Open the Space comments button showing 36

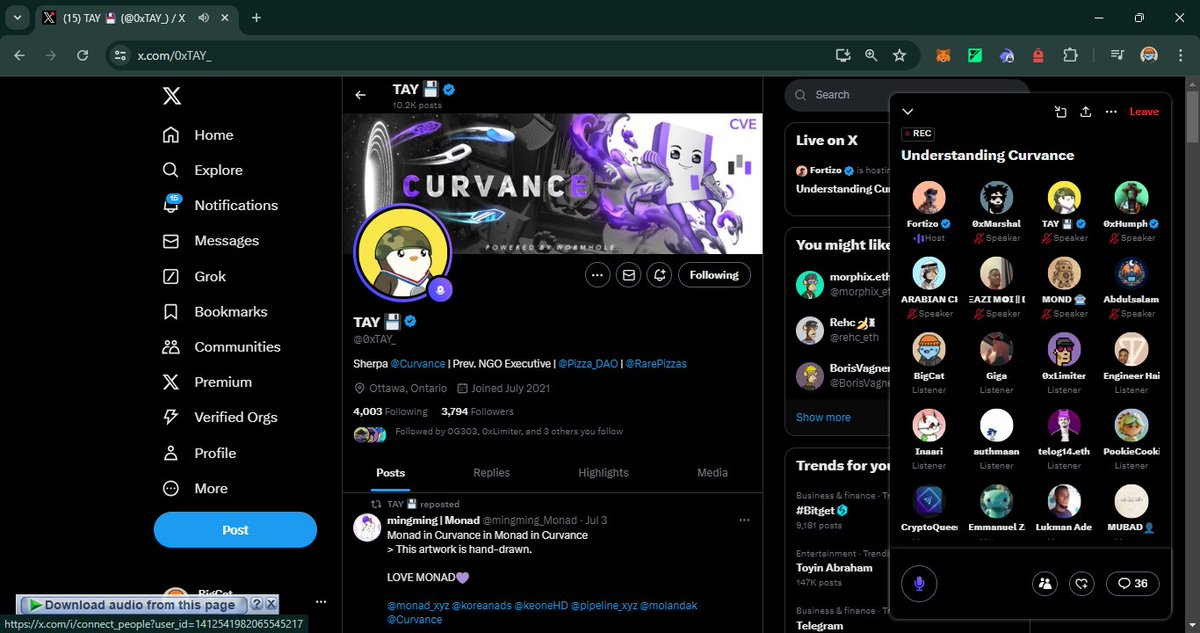[x=1132, y=583]
